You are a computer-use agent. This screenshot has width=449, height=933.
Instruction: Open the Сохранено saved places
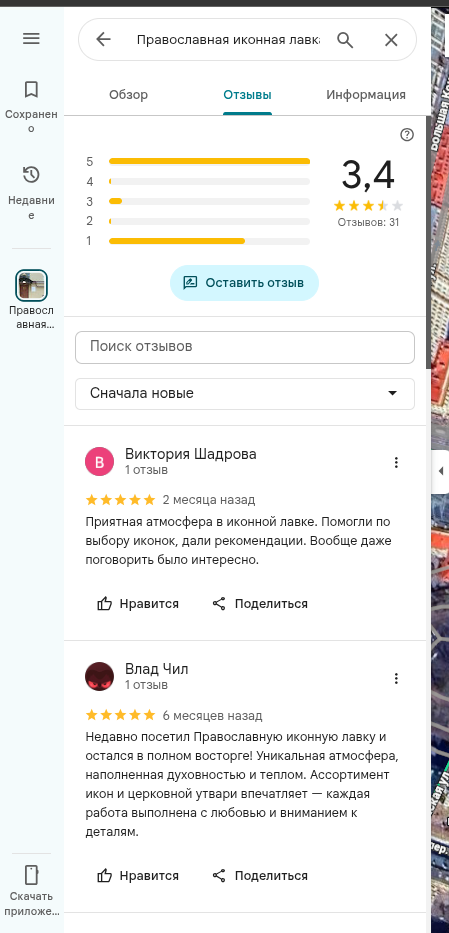pos(31,108)
